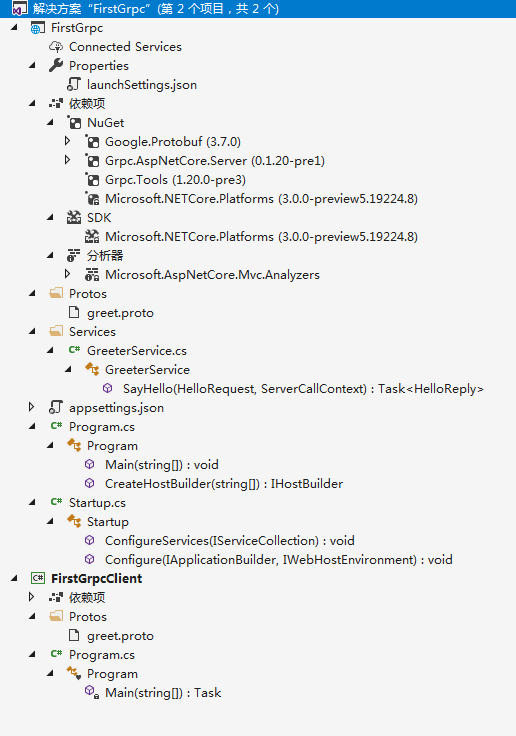Click the FirstGrpcClient C# project icon
This screenshot has height=736, width=516.
pyautogui.click(x=38, y=578)
